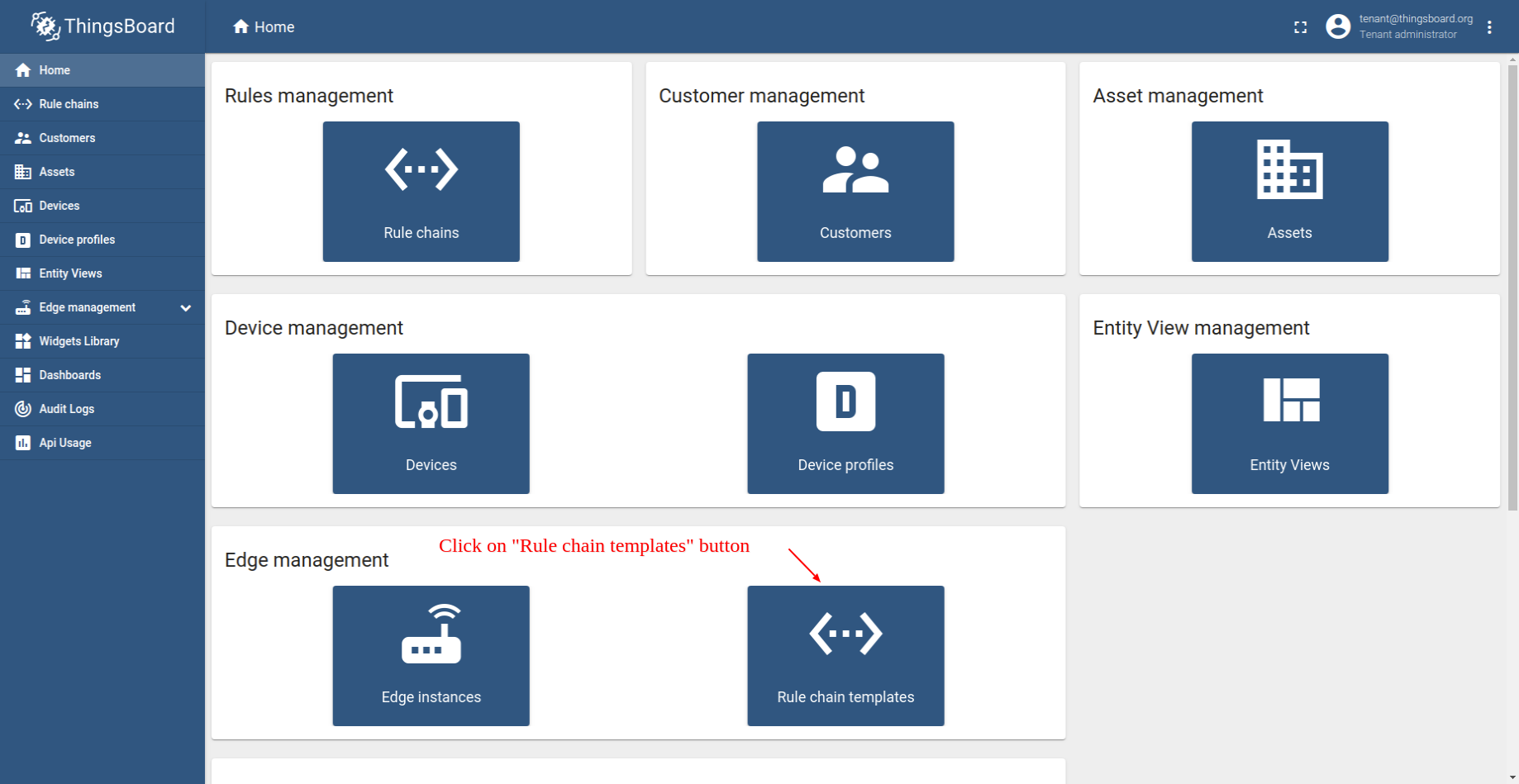Expand the Edge management chevron in sidebar

186,307
